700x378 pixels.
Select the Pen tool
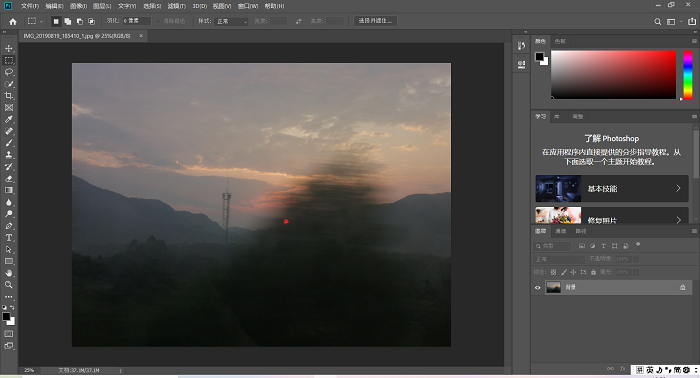pyautogui.click(x=8, y=226)
